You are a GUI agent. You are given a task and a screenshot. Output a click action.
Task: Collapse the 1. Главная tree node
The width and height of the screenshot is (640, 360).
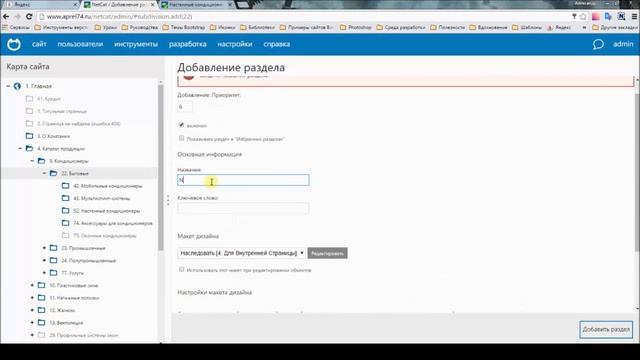(x=8, y=86)
